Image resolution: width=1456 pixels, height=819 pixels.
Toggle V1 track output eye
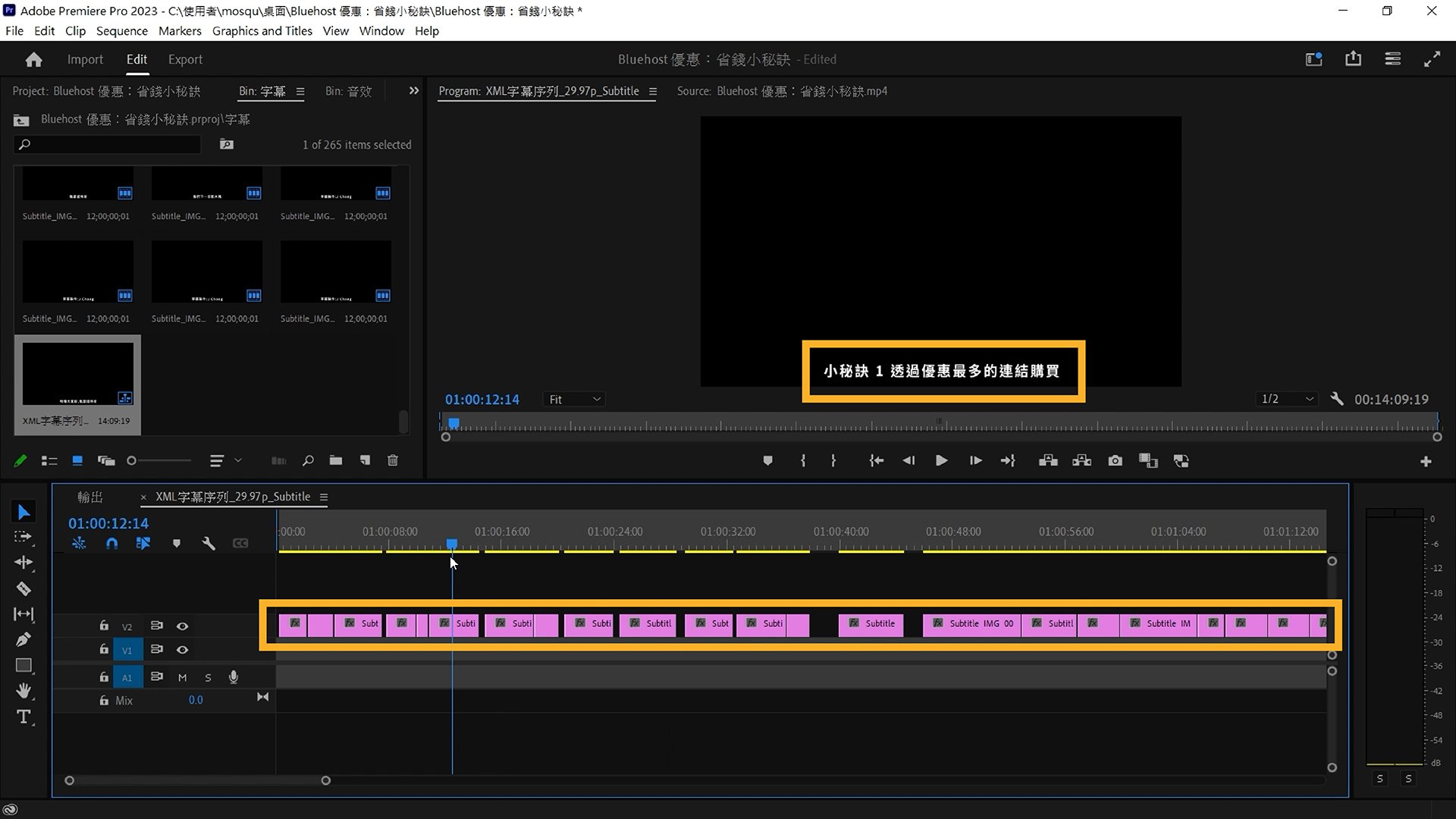pyautogui.click(x=182, y=650)
